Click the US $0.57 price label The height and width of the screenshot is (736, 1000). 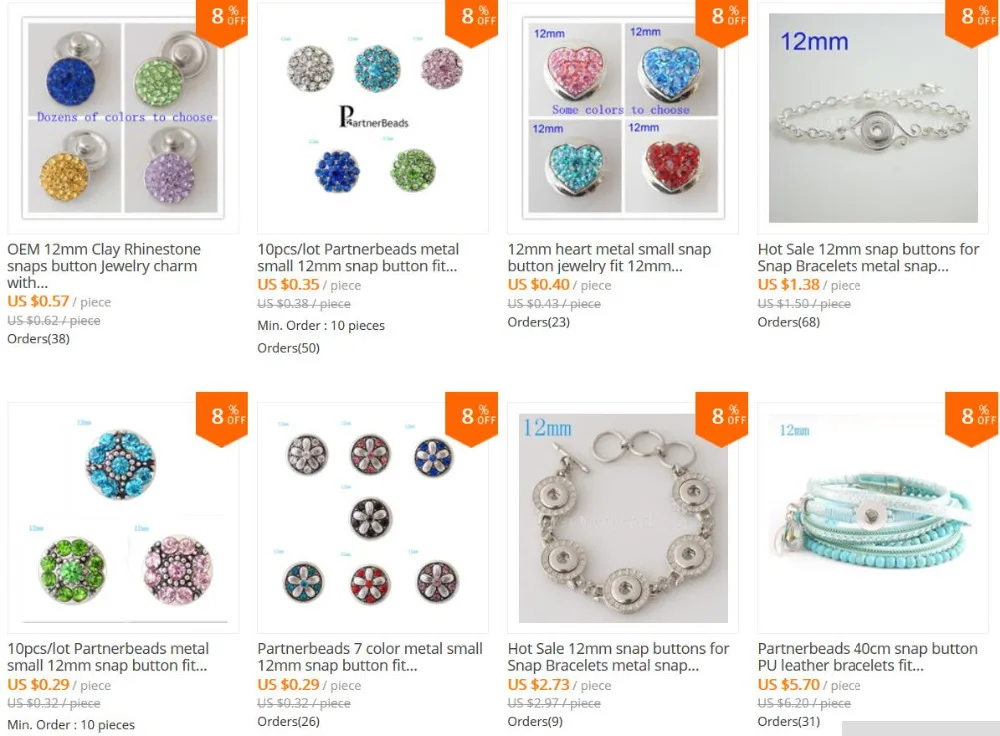tap(38, 301)
